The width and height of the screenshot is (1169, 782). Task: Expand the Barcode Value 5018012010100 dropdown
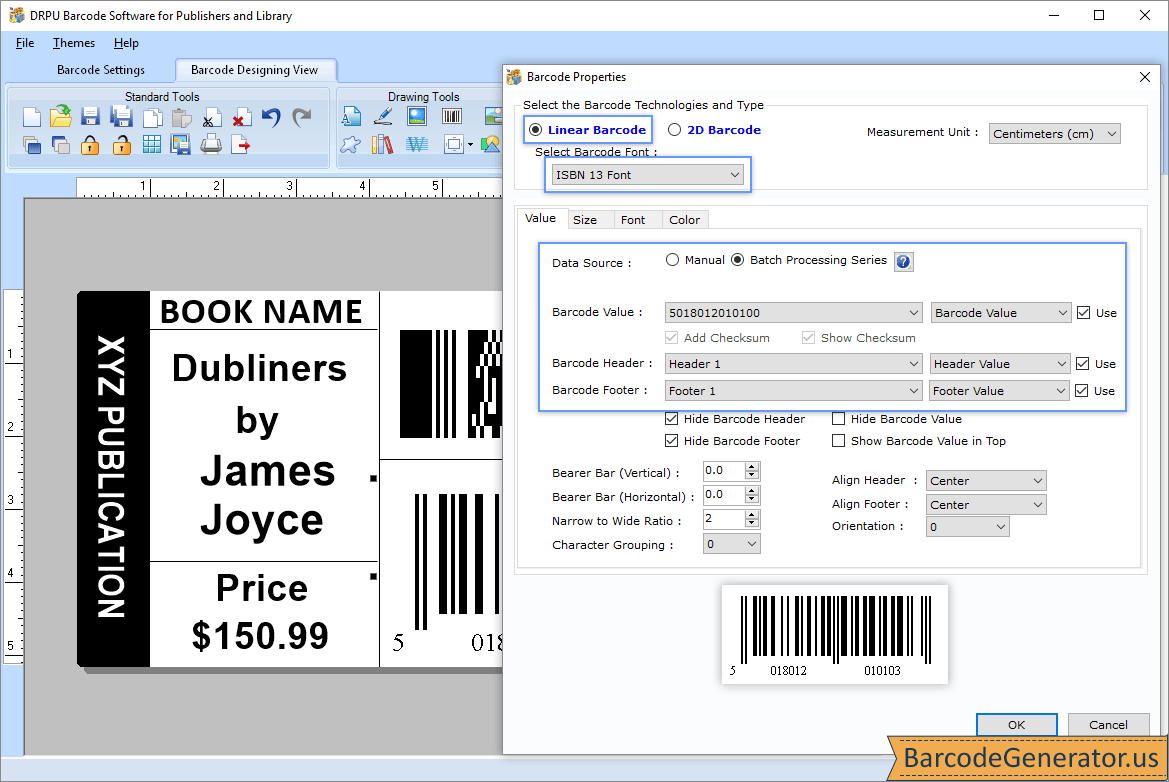pos(793,313)
